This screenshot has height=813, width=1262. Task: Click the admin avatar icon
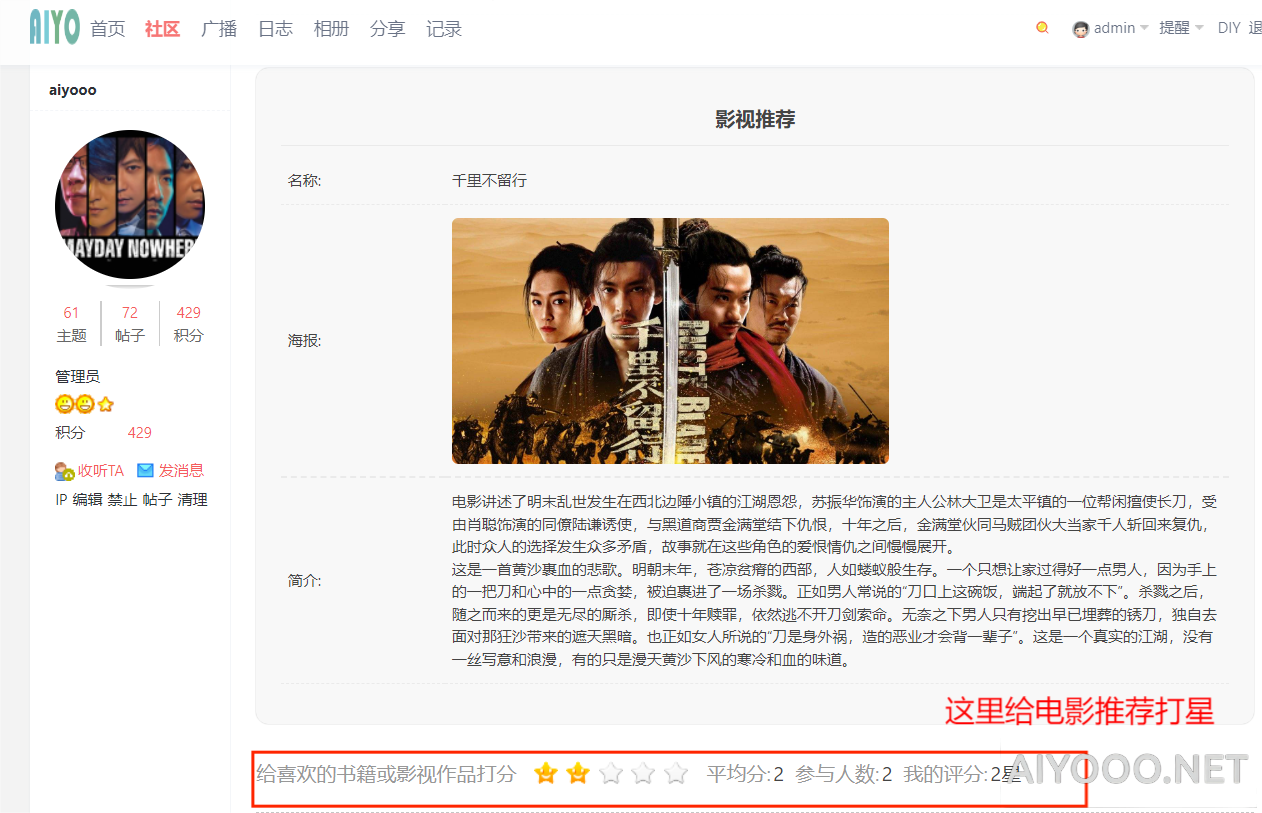click(1080, 29)
